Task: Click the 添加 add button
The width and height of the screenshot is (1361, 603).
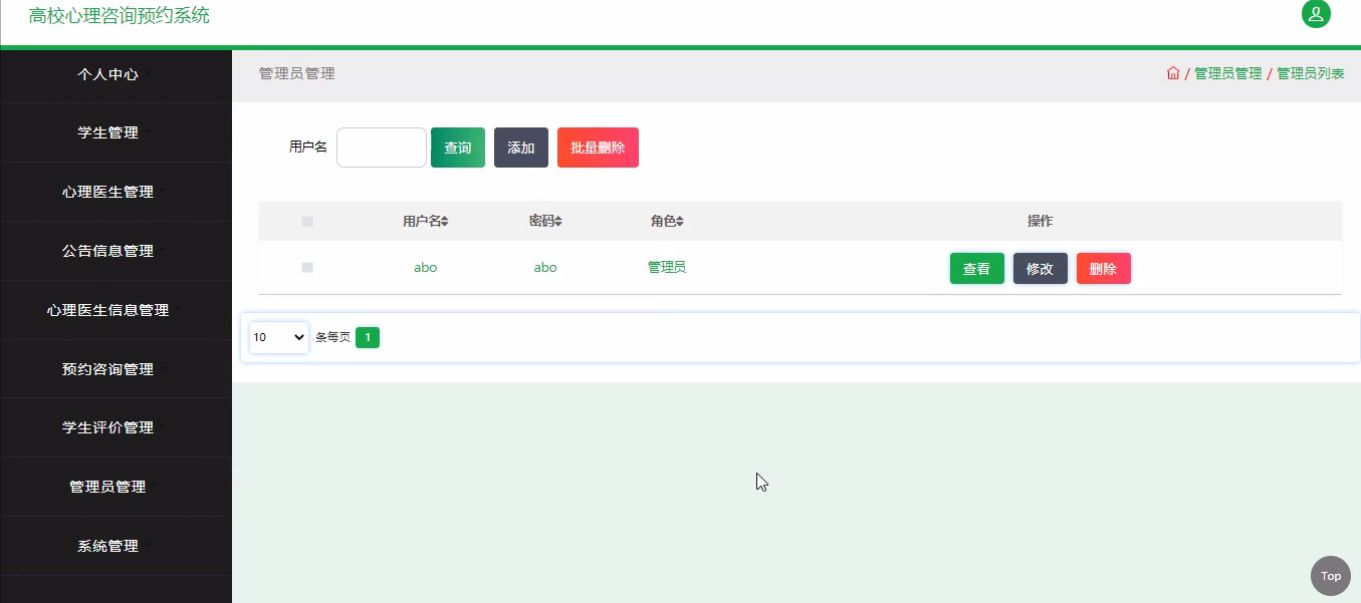Action: [x=521, y=147]
